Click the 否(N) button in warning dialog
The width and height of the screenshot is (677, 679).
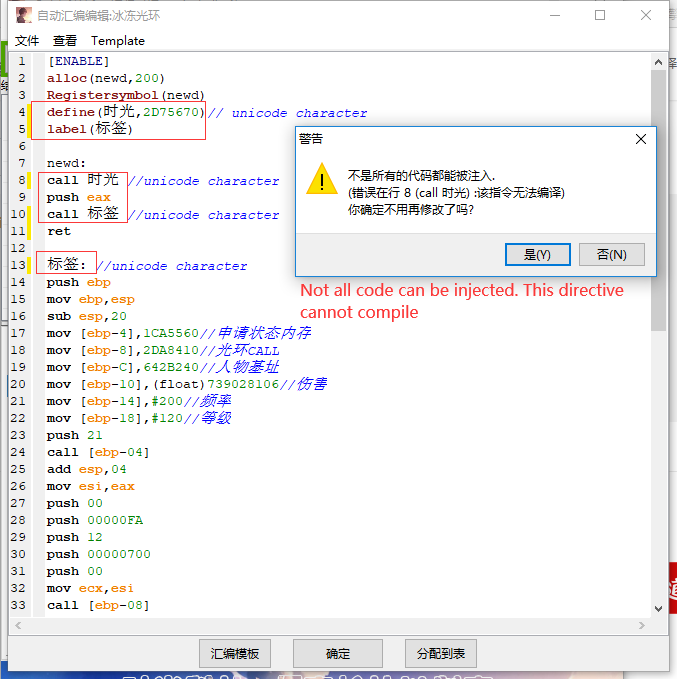[x=612, y=255]
